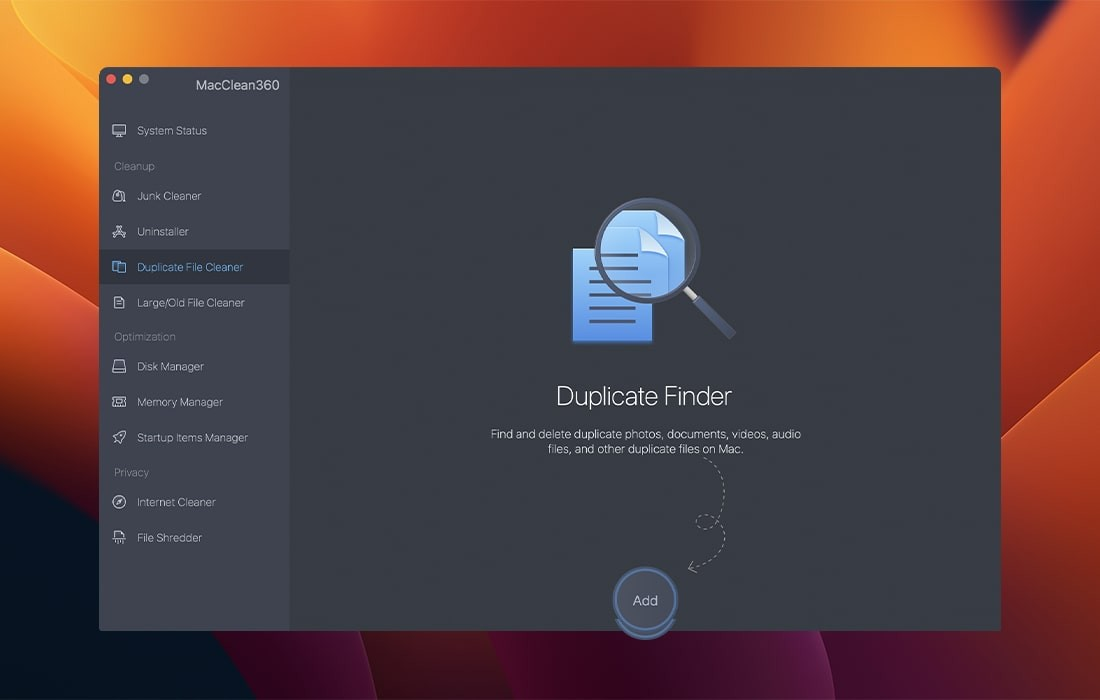Click the Duplicate Finder heading text
This screenshot has width=1100, height=700.
tap(644, 396)
